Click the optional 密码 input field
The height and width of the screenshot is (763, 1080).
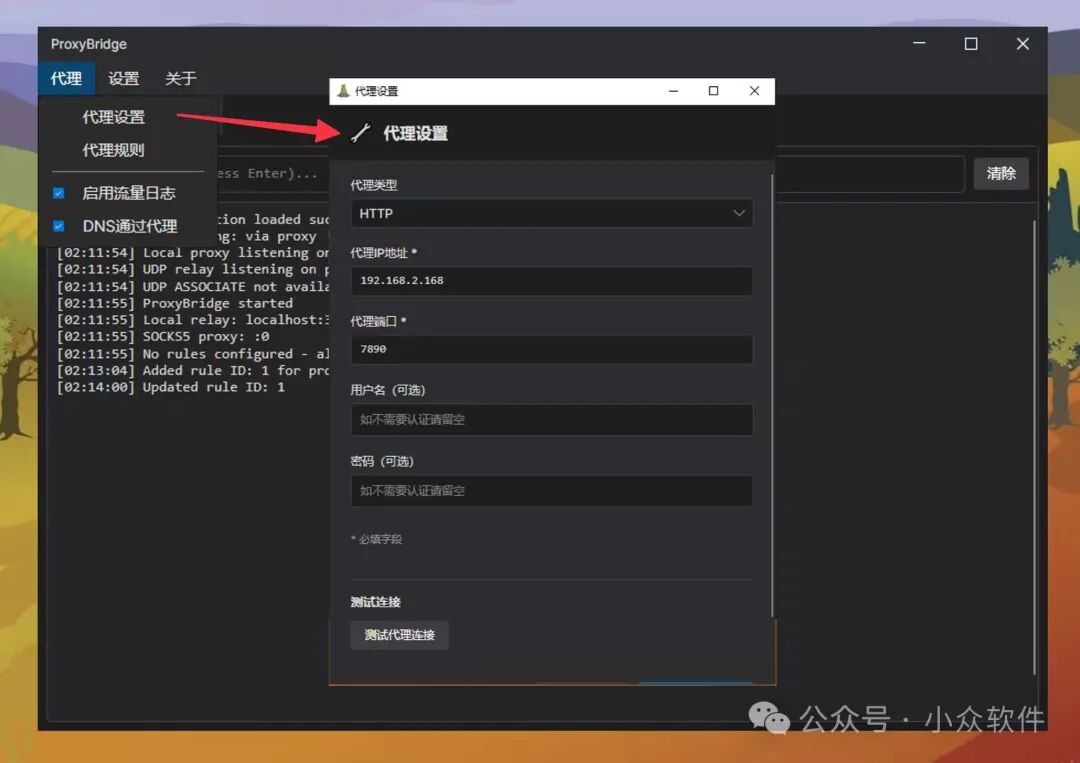pyautogui.click(x=551, y=491)
